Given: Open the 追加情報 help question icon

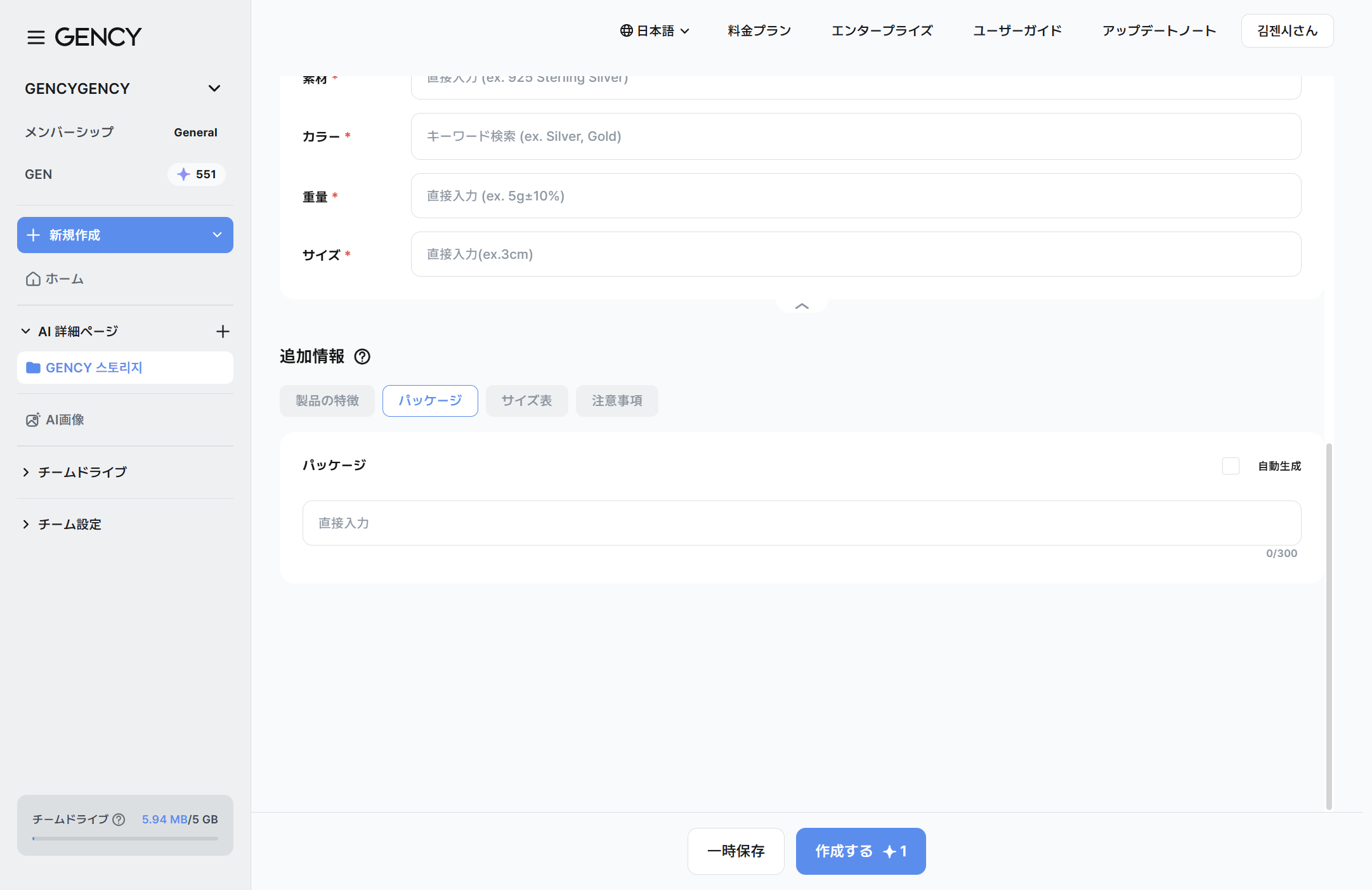Looking at the screenshot, I should click(362, 357).
